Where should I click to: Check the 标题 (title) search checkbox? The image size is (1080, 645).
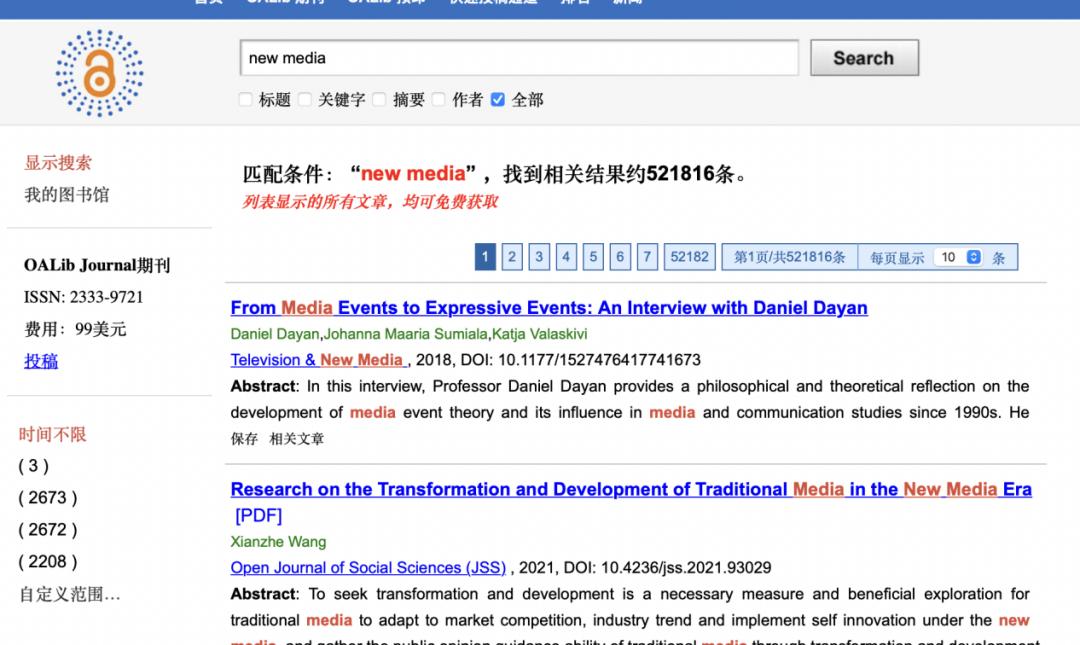(245, 100)
